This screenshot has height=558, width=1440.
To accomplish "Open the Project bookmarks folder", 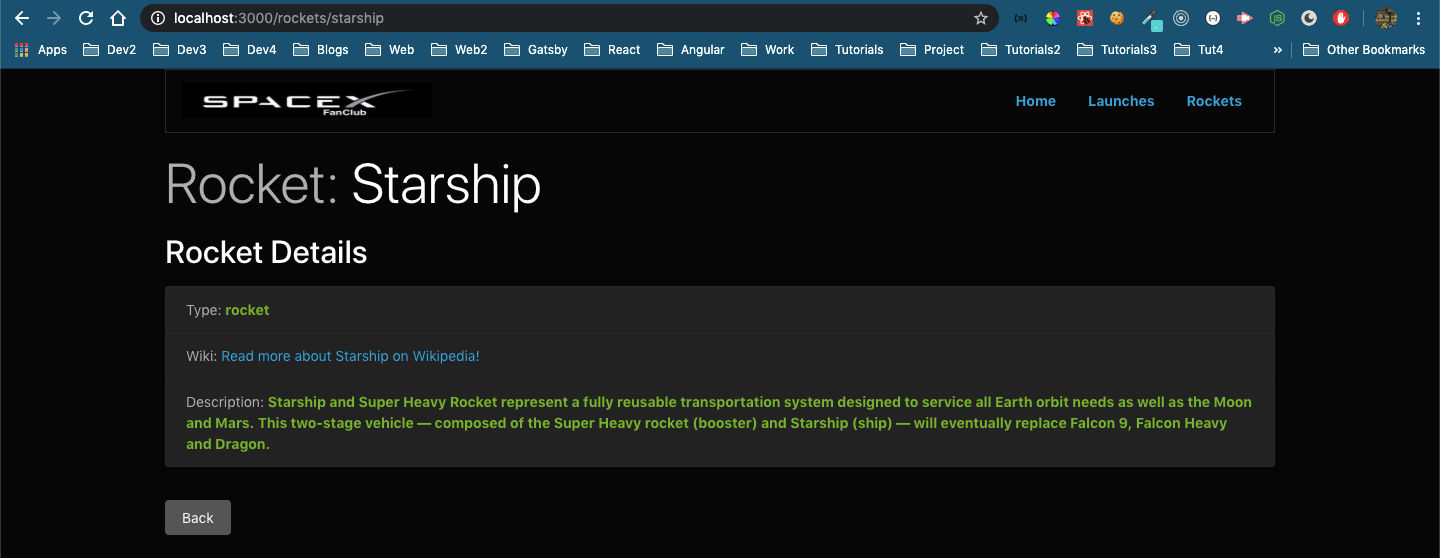I will (x=932, y=49).
